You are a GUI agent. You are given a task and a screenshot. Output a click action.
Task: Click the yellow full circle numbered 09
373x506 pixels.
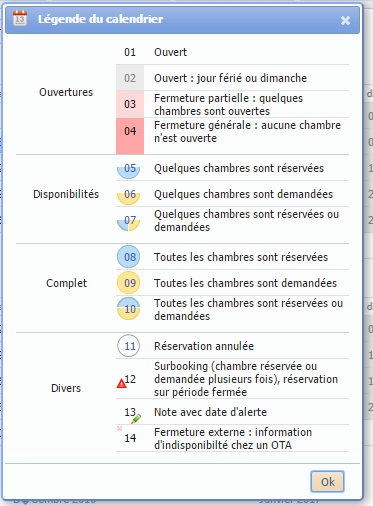(x=128, y=283)
